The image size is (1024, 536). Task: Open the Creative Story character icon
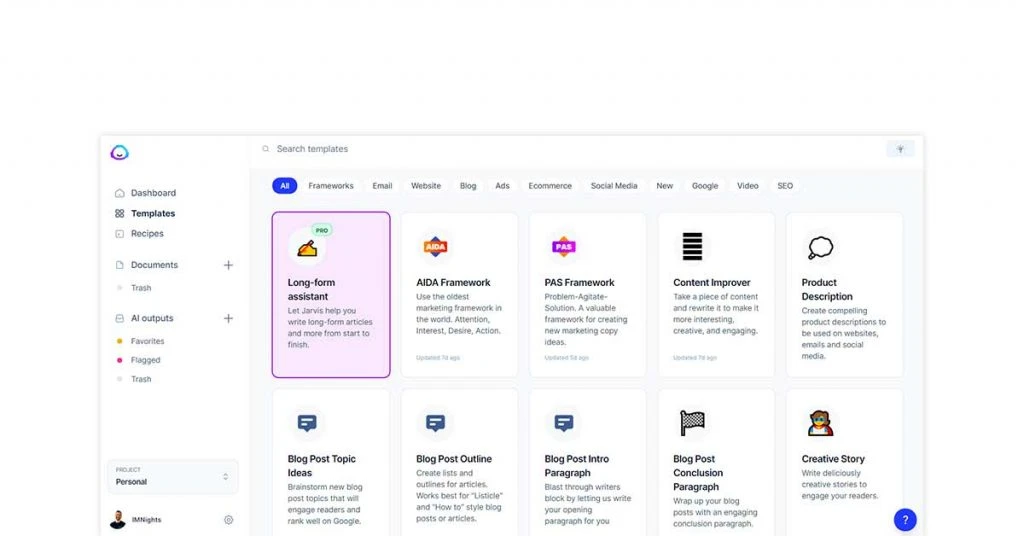point(820,423)
